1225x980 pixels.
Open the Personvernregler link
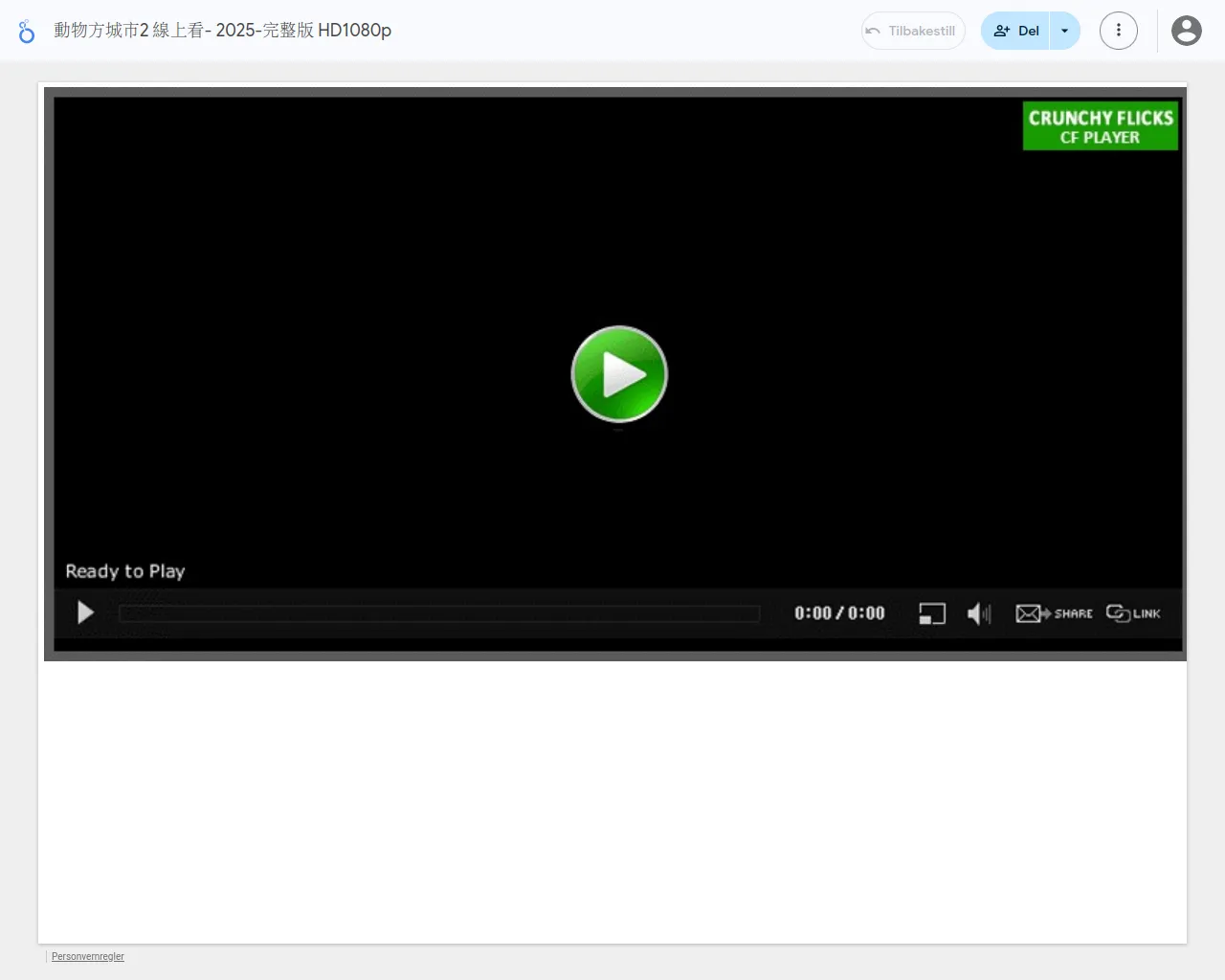(x=88, y=956)
